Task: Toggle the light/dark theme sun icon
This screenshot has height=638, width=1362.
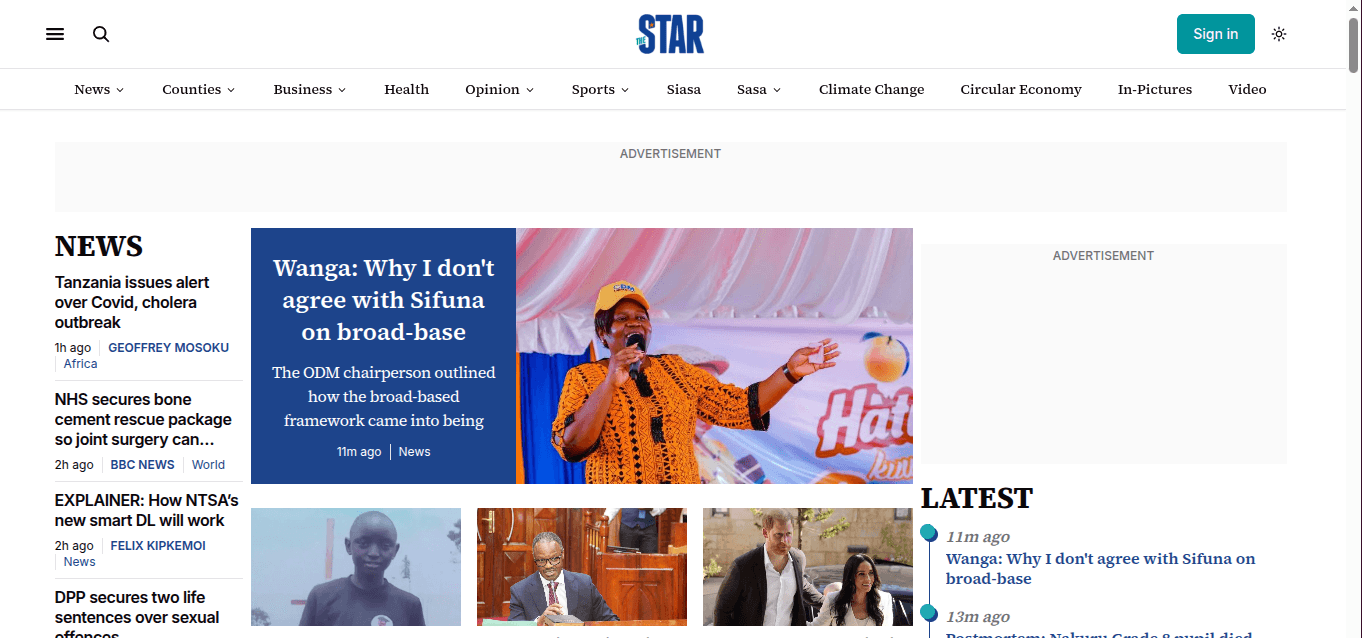Action: (1279, 34)
